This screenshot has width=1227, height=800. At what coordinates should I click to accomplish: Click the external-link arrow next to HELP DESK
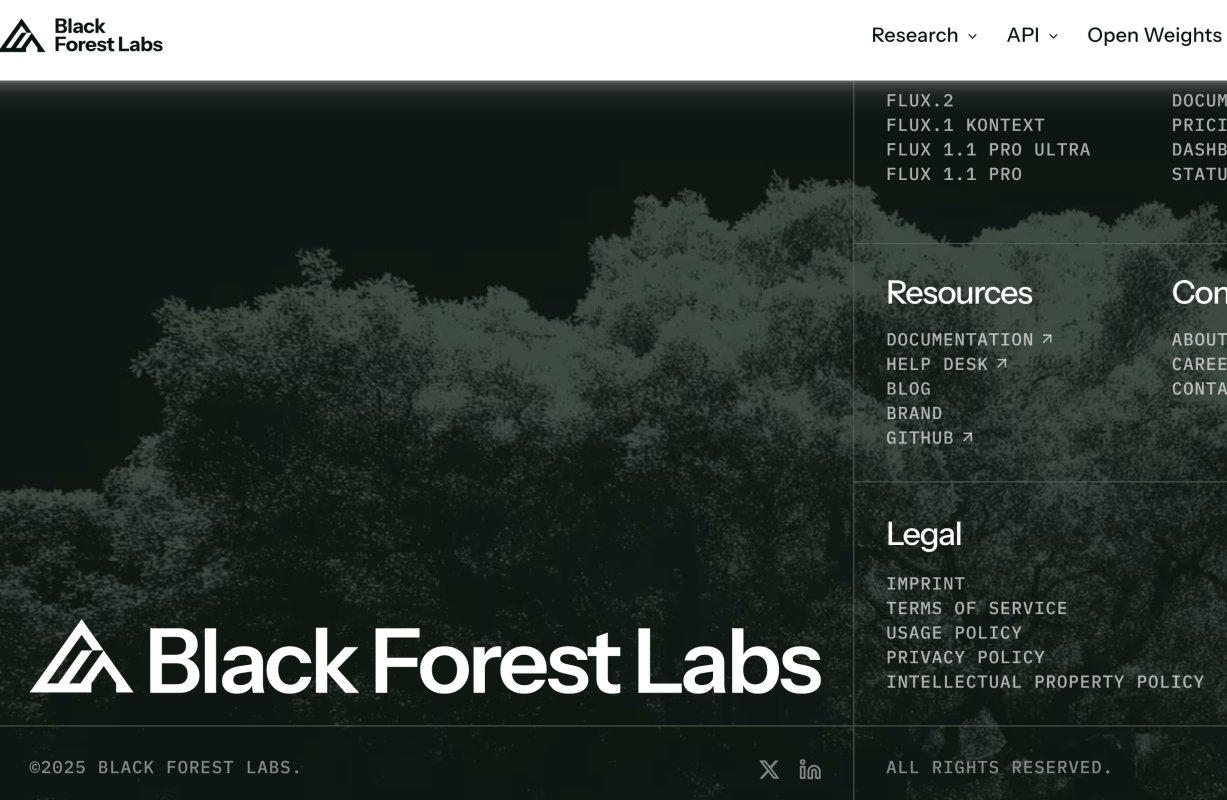[1001, 363]
